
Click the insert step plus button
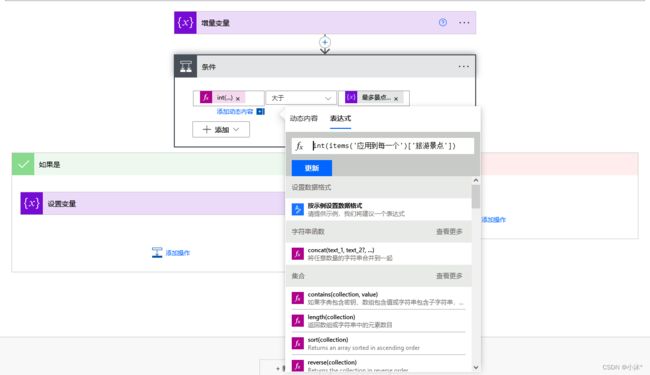click(325, 42)
